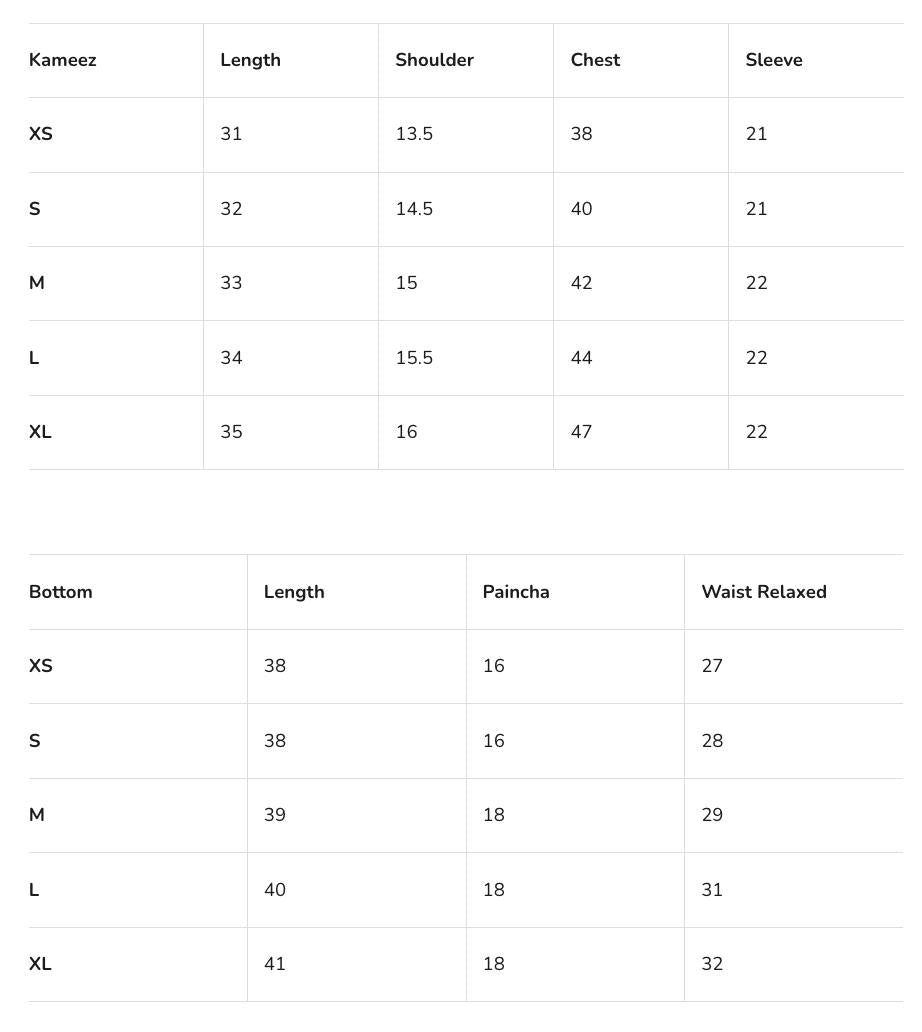Click waist relaxed value 29 for M
922x1032 pixels.
(x=712, y=815)
